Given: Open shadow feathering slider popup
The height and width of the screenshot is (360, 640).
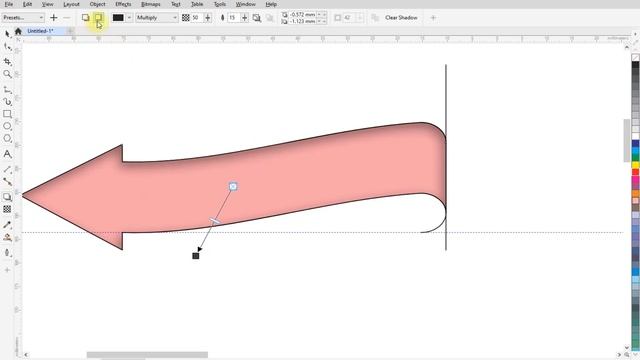Looking at the screenshot, I should [244, 18].
